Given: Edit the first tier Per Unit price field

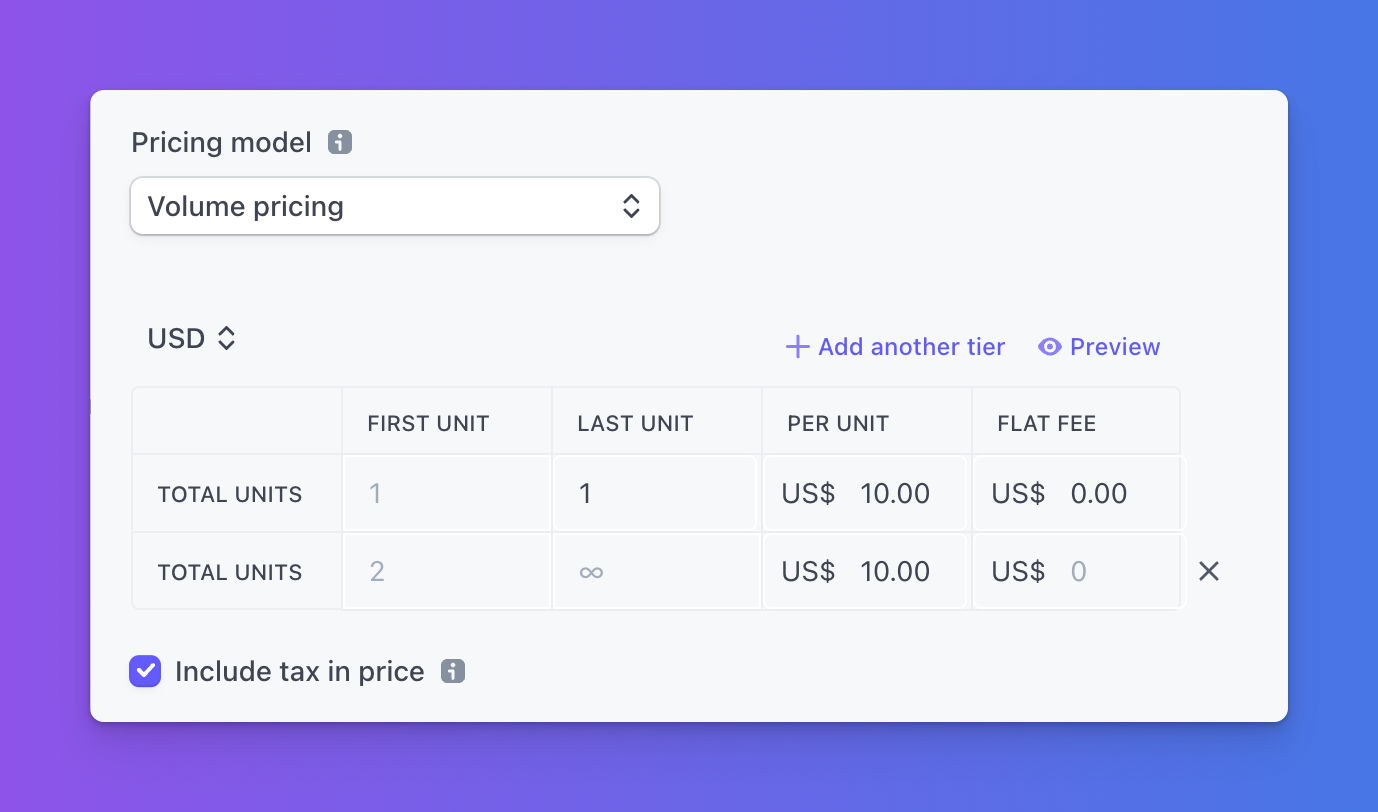Looking at the screenshot, I should (866, 494).
